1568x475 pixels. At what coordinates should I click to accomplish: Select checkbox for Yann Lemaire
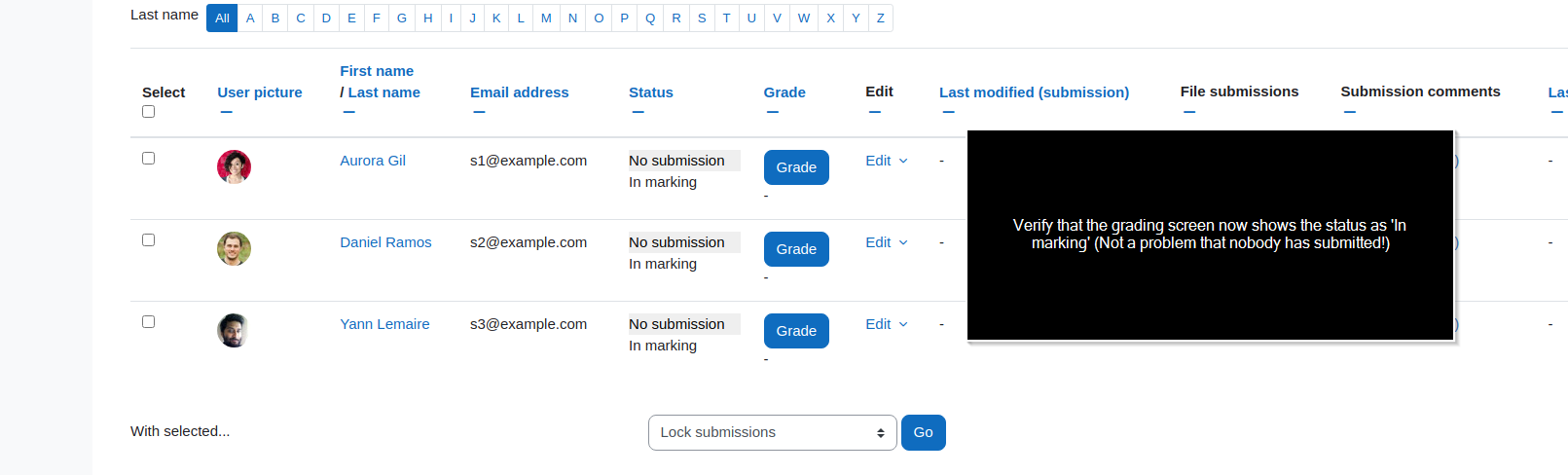[x=148, y=321]
